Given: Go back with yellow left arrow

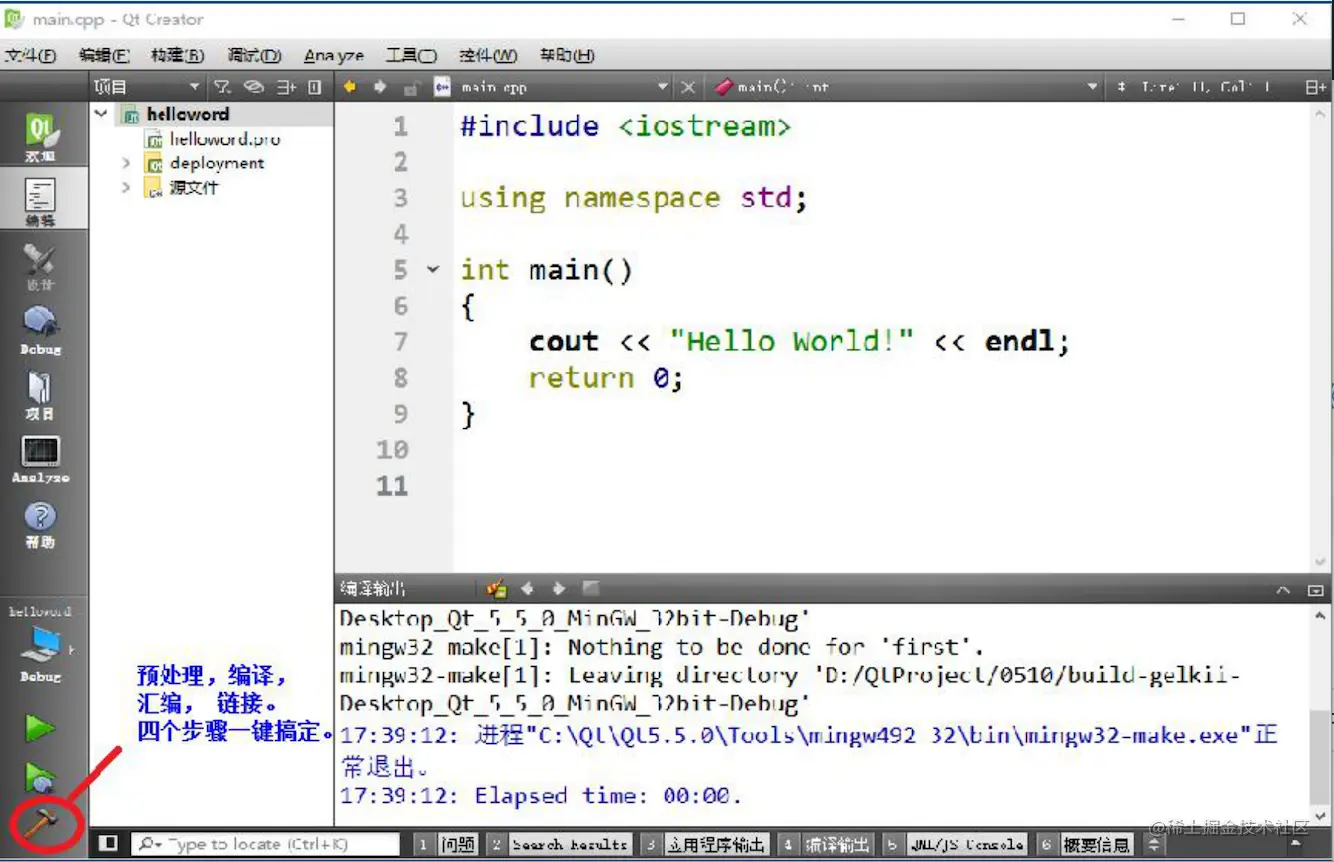Looking at the screenshot, I should (349, 87).
